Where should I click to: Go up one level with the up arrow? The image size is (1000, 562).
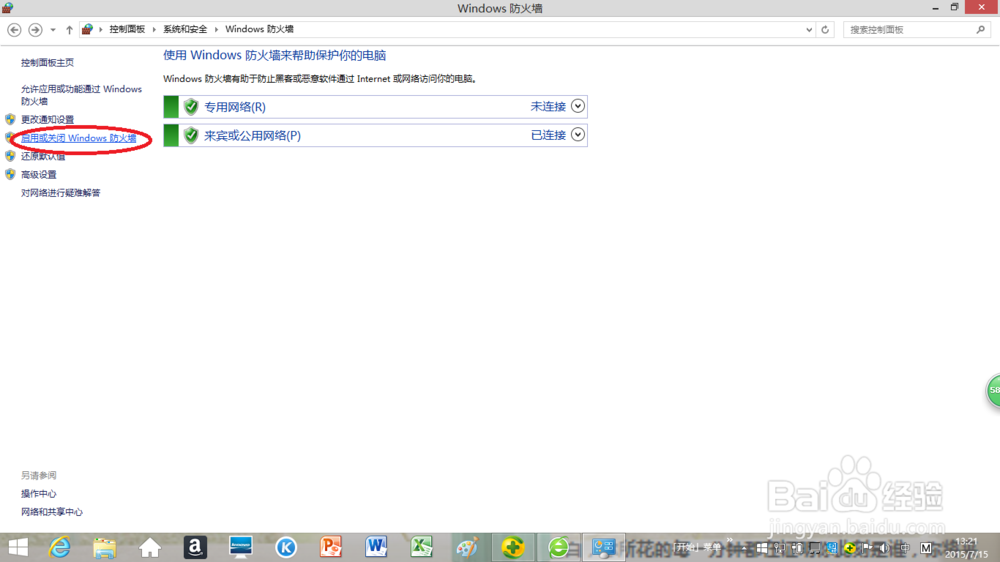[x=69, y=29]
